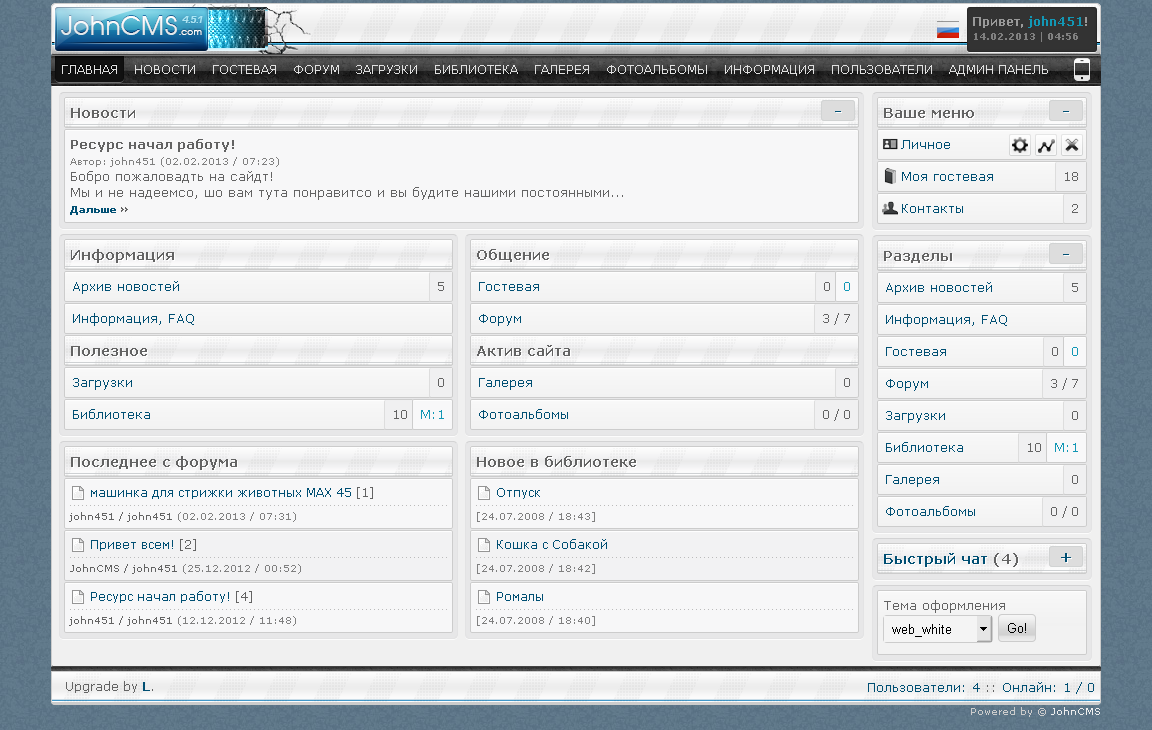Collapse the Новости panel
The height and width of the screenshot is (730, 1152).
[x=837, y=111]
